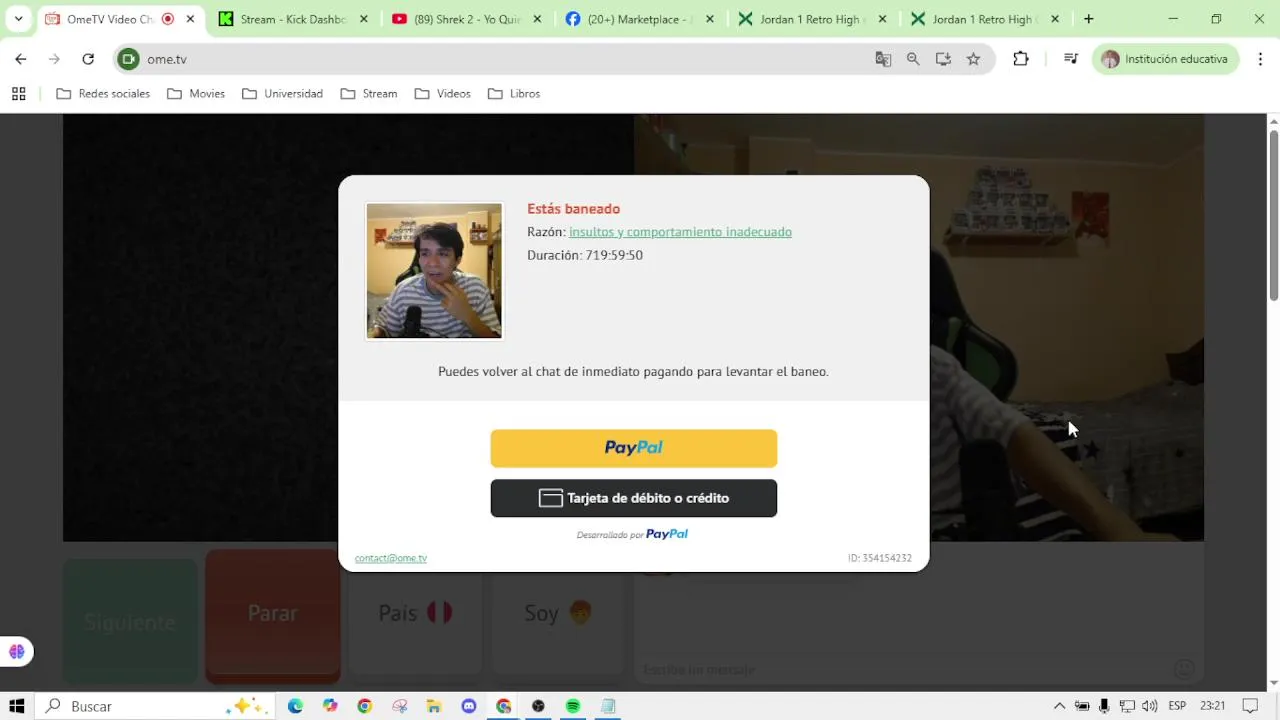Click the contact@ome.tv email link
Screen dimensions: 1280x720
coord(391,558)
